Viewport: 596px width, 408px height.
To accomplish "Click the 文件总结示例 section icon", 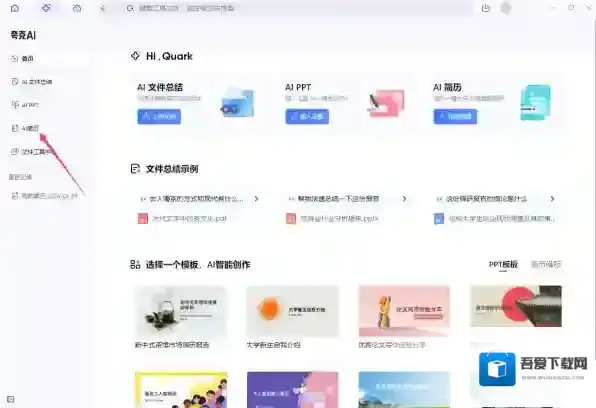I will (135, 168).
